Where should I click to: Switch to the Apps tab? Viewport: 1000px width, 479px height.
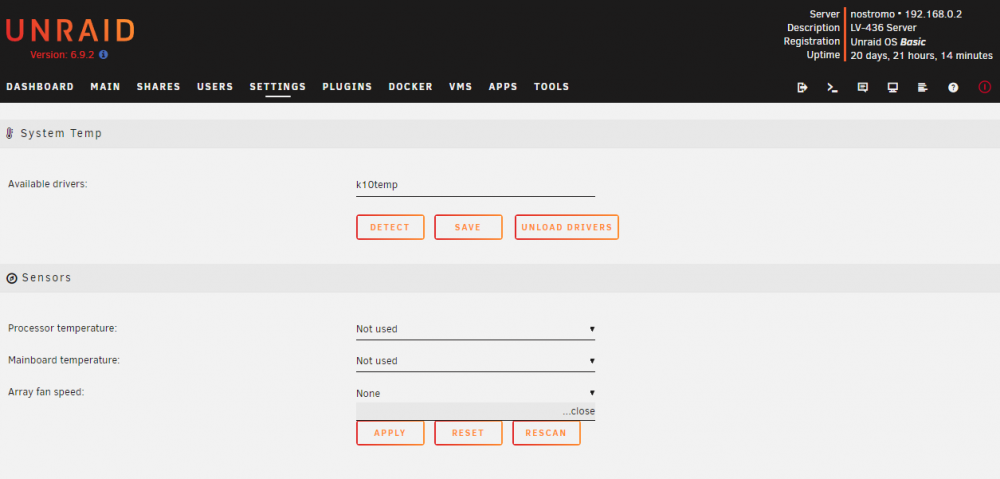point(503,87)
